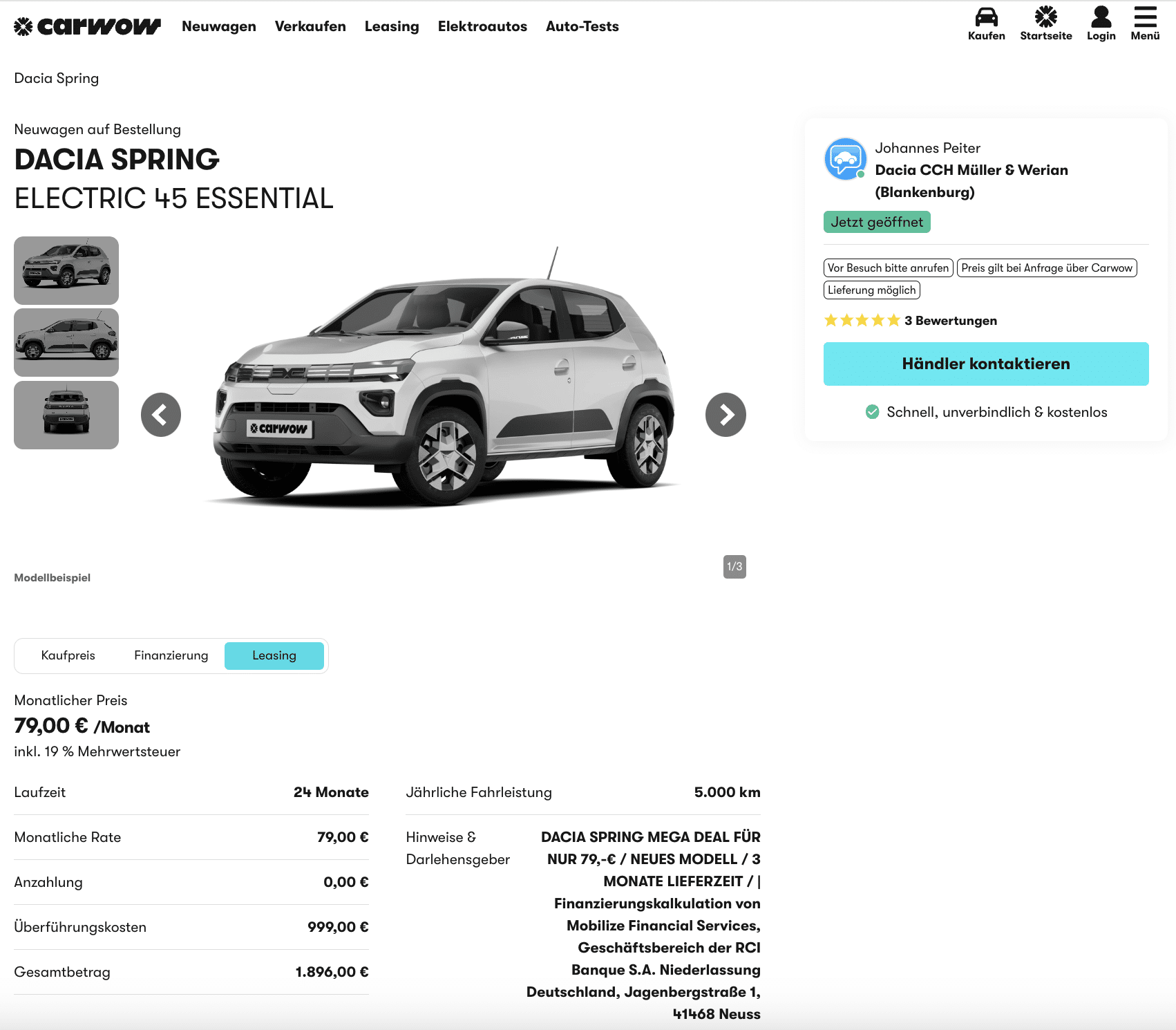Screen dimensions: 1176x1030
Task: Open the Kaufen car icon
Action: 986,17
